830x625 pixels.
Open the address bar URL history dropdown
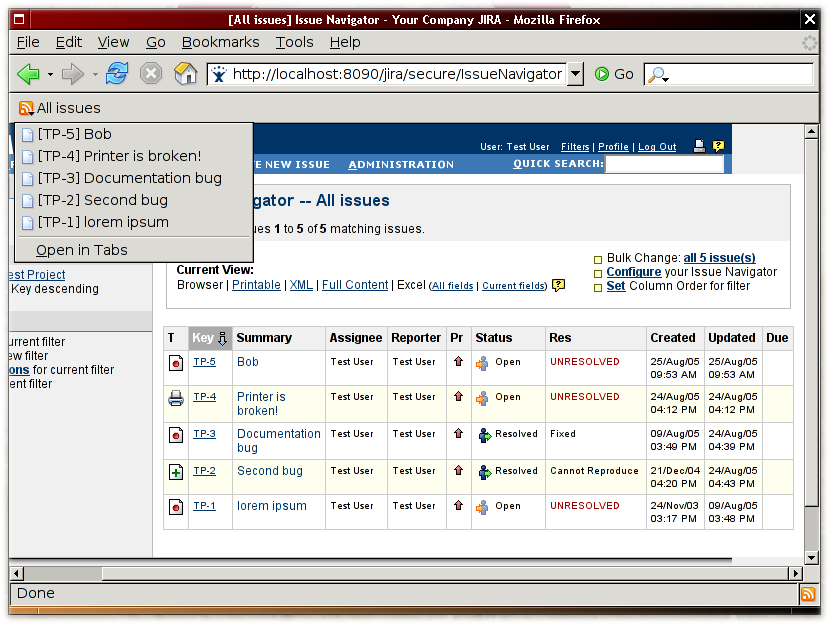point(575,74)
